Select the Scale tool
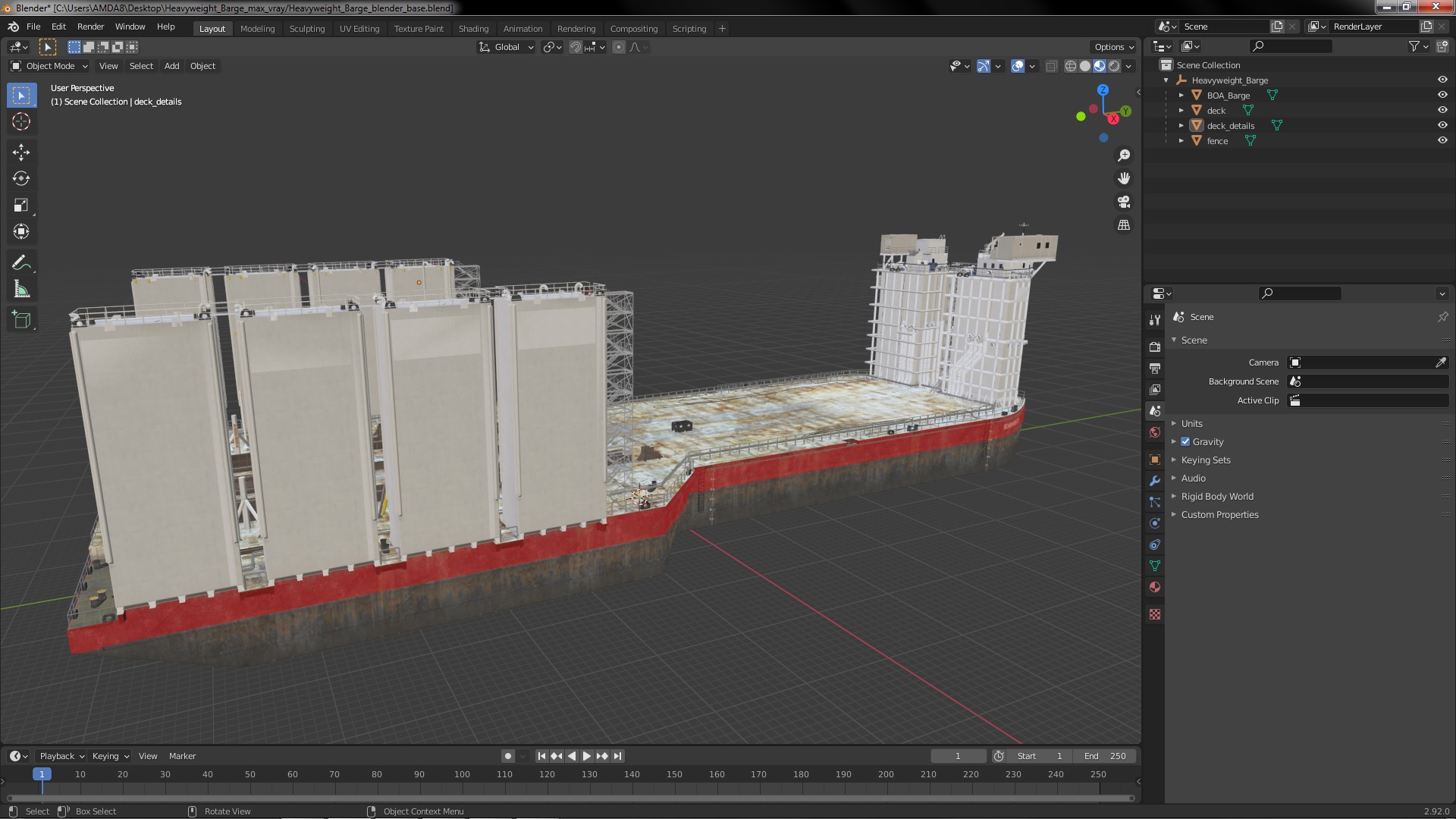This screenshot has width=1456, height=819. click(x=20, y=206)
